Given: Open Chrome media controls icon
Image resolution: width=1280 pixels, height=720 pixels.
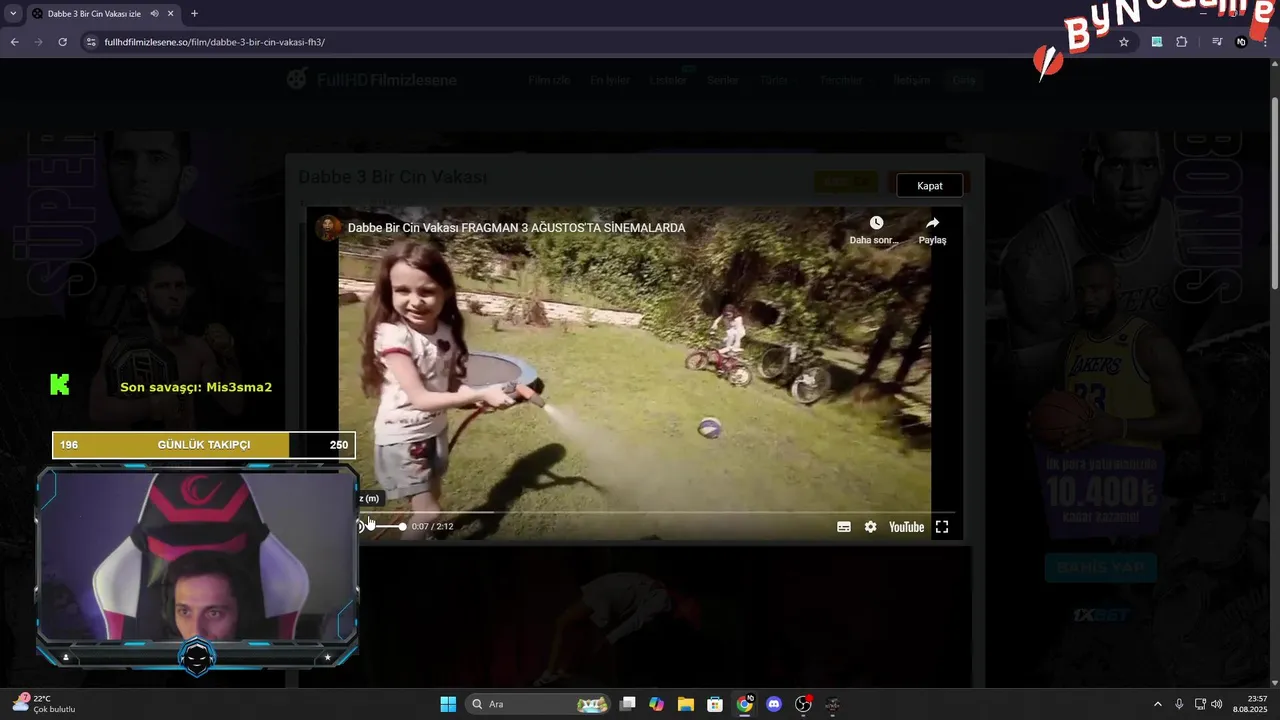Looking at the screenshot, I should pos(1217,42).
